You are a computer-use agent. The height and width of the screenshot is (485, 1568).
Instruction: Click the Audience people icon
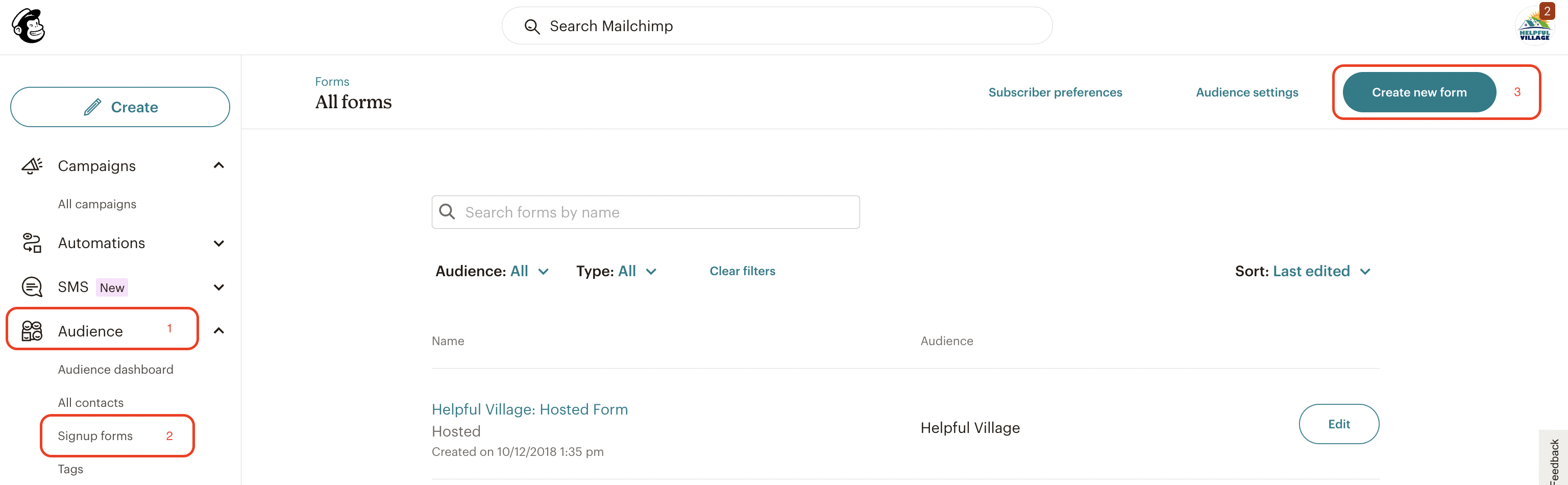click(x=32, y=330)
